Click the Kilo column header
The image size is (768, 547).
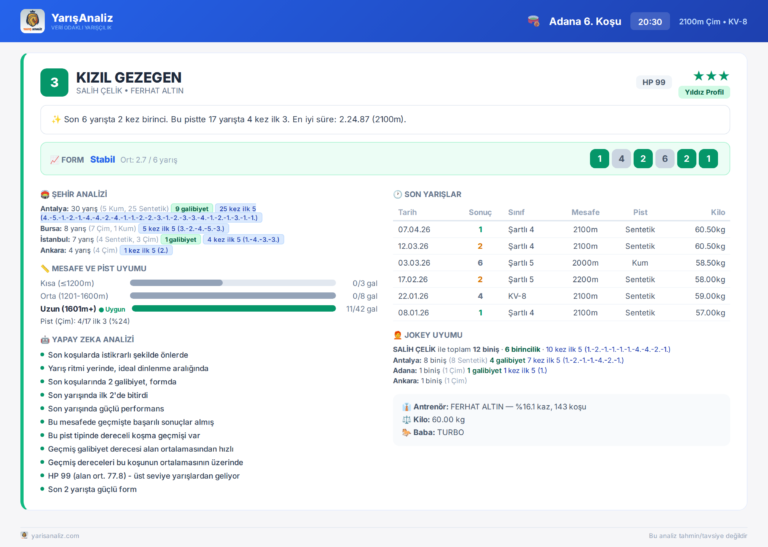click(x=718, y=212)
